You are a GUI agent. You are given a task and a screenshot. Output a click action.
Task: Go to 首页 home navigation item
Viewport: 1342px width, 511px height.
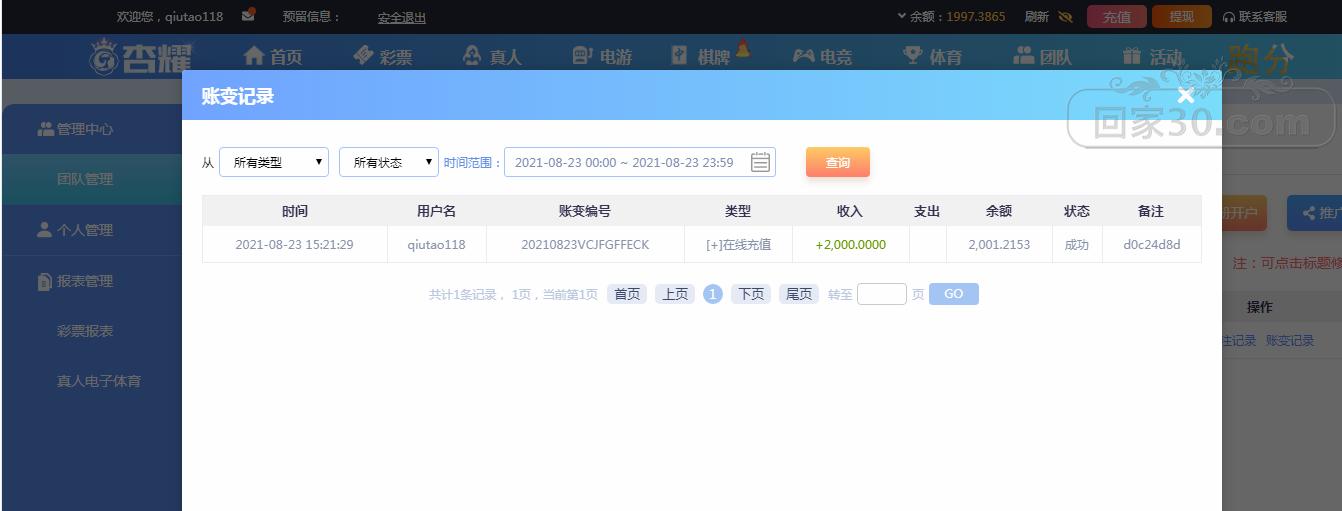[273, 57]
